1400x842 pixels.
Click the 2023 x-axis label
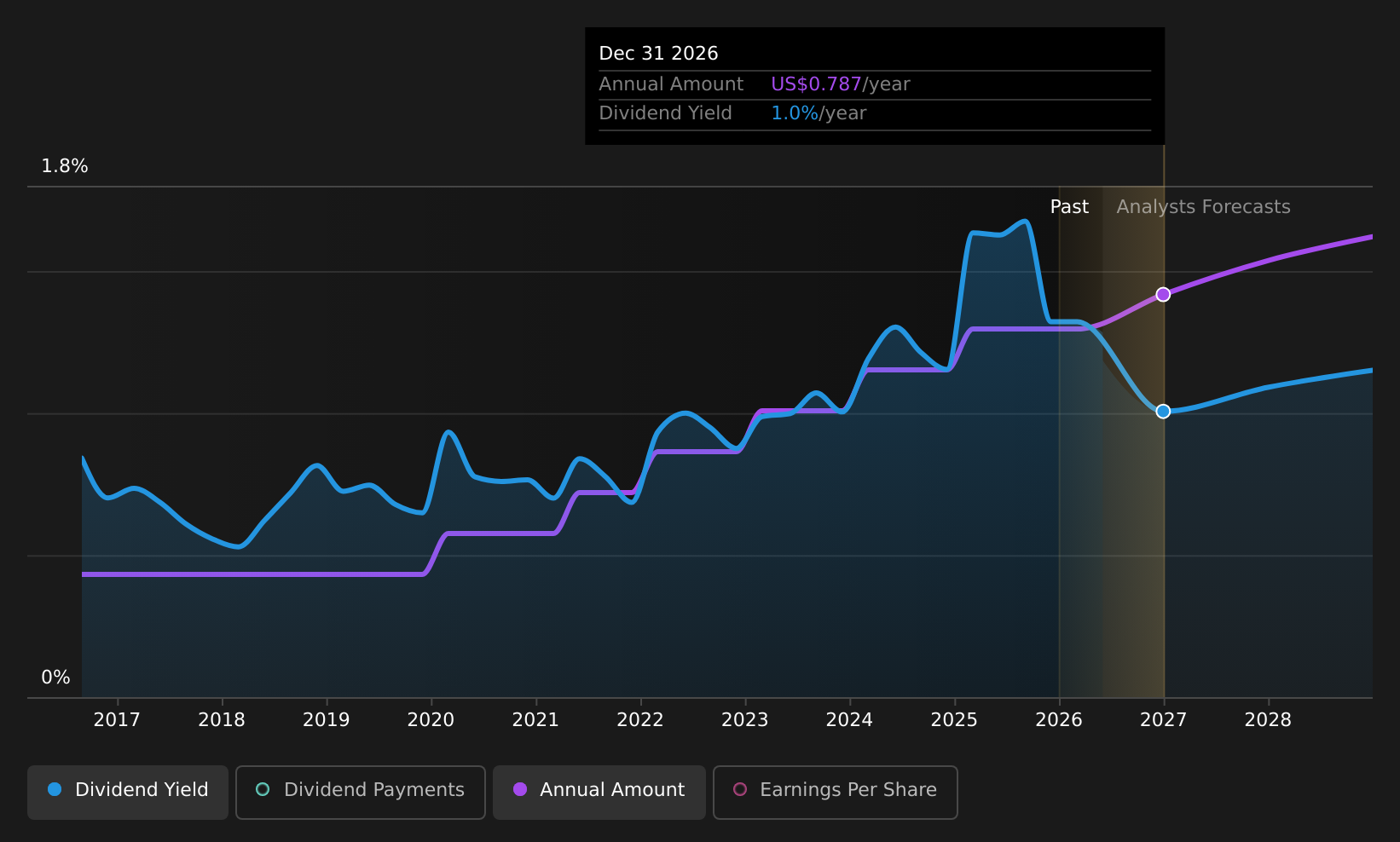pos(745,720)
